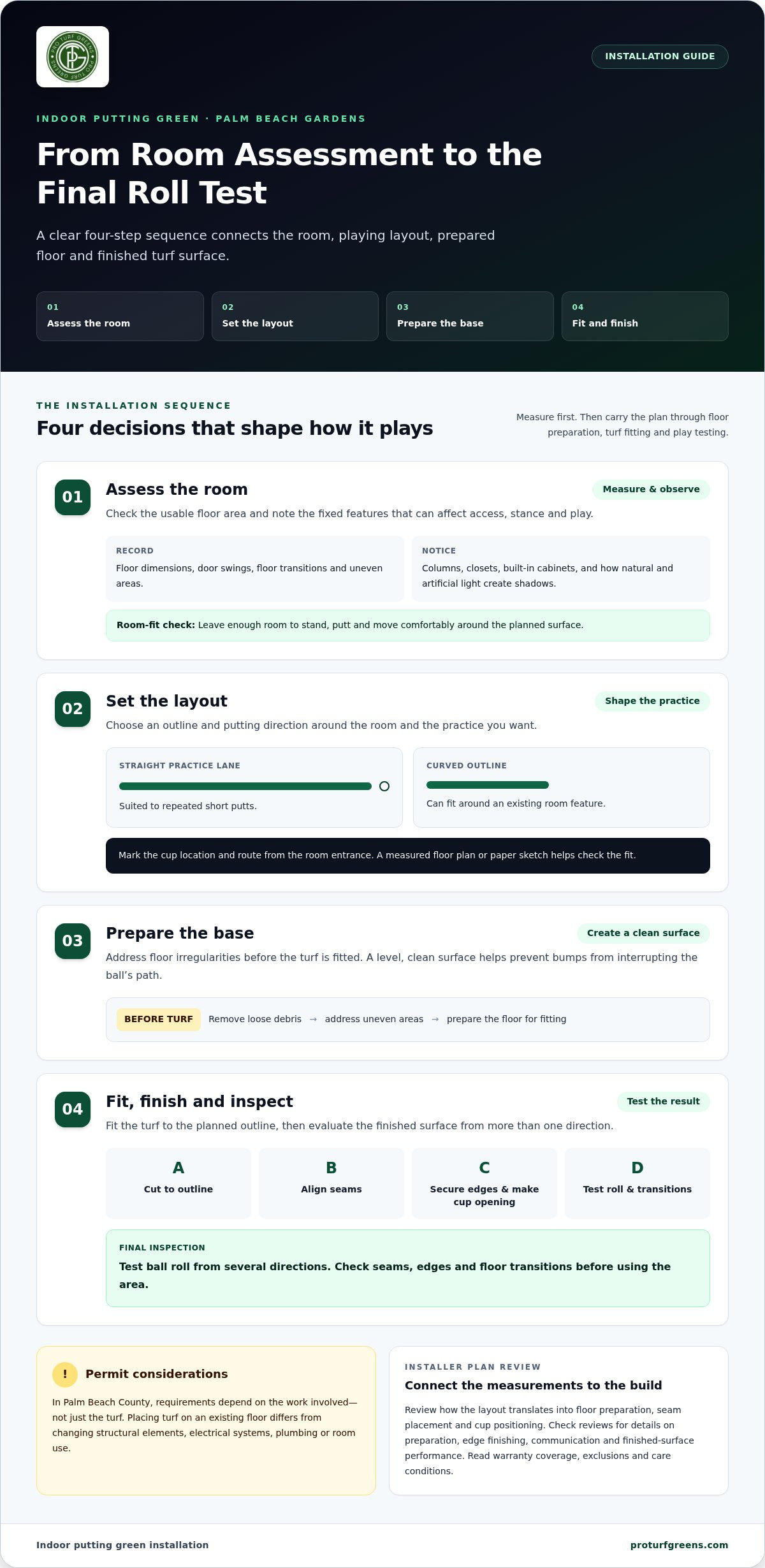Click the green 03 step badge

click(x=73, y=941)
